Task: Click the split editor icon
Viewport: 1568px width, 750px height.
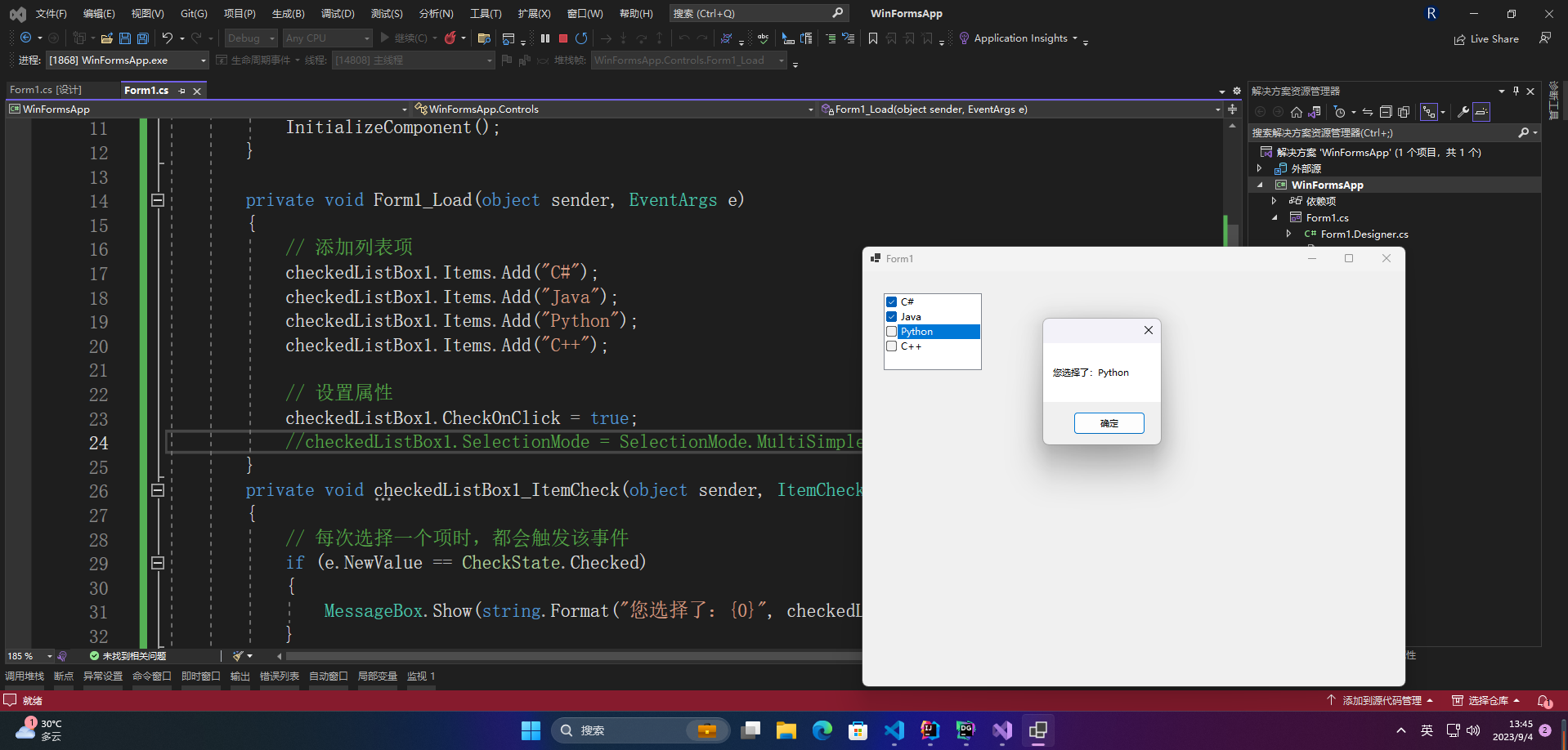Action: pos(1232,109)
